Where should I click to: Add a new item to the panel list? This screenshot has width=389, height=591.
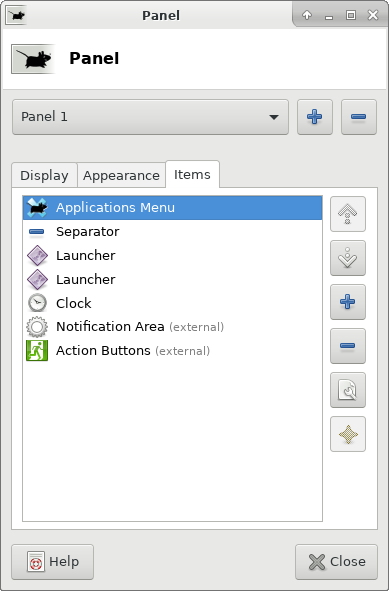(x=348, y=302)
